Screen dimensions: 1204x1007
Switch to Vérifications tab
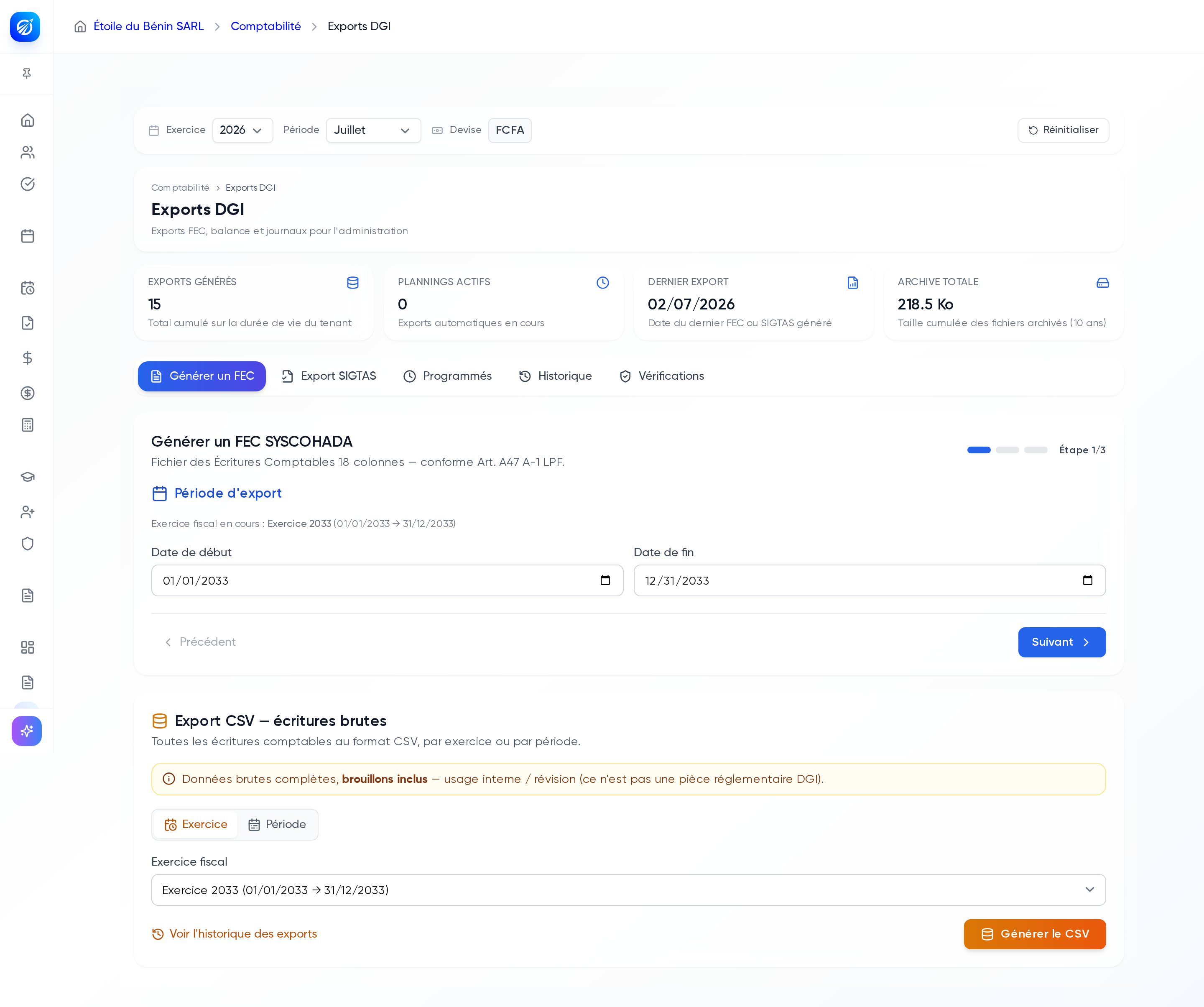[662, 376]
